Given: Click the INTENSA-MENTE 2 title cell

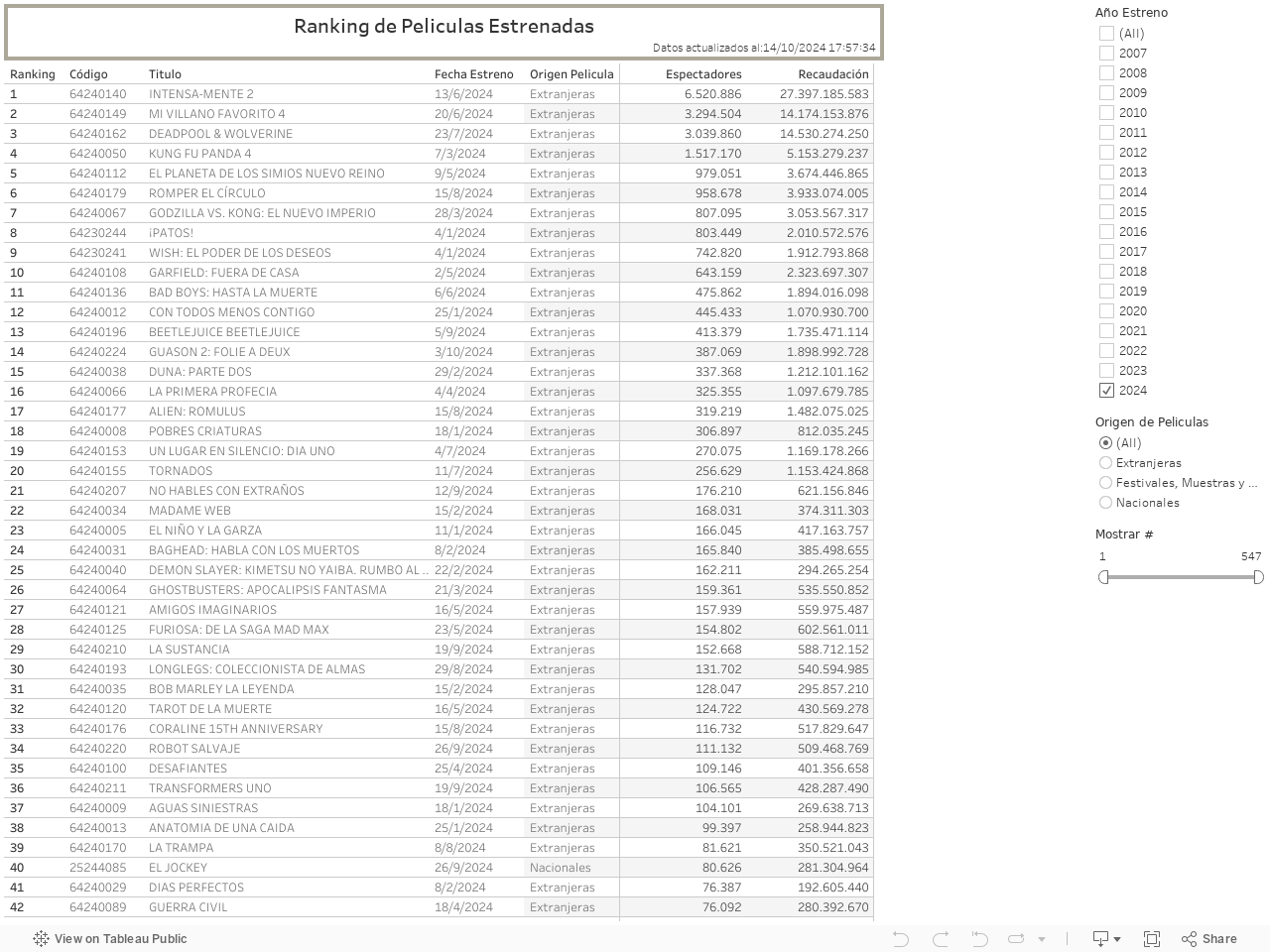Looking at the screenshot, I should pos(201,94).
